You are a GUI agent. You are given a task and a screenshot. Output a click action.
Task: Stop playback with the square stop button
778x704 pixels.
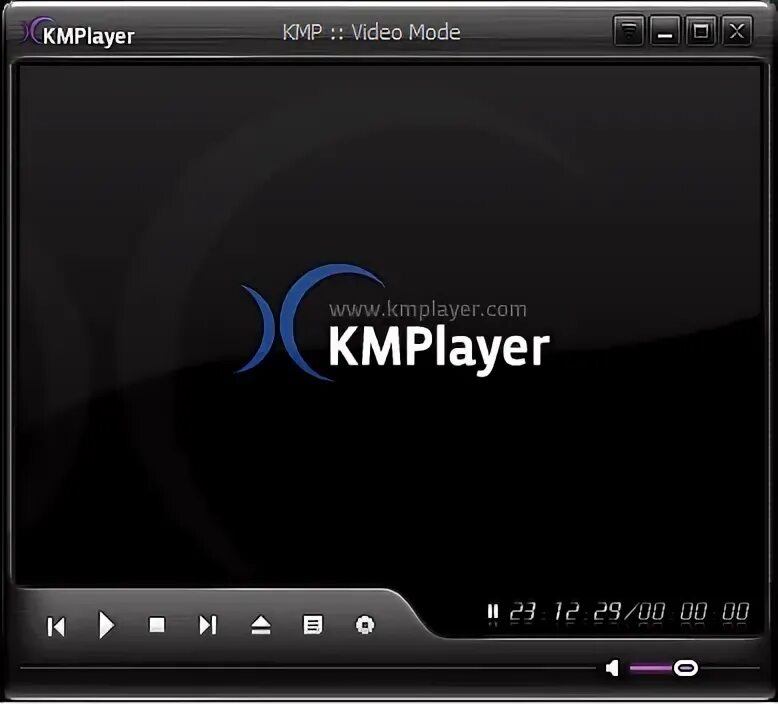coord(157,625)
